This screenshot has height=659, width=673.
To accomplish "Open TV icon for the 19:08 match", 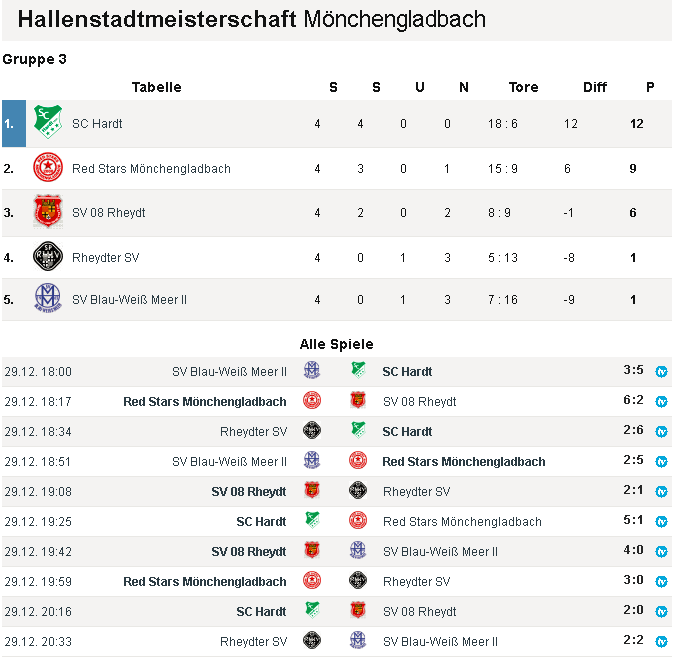I will pyautogui.click(x=661, y=492).
